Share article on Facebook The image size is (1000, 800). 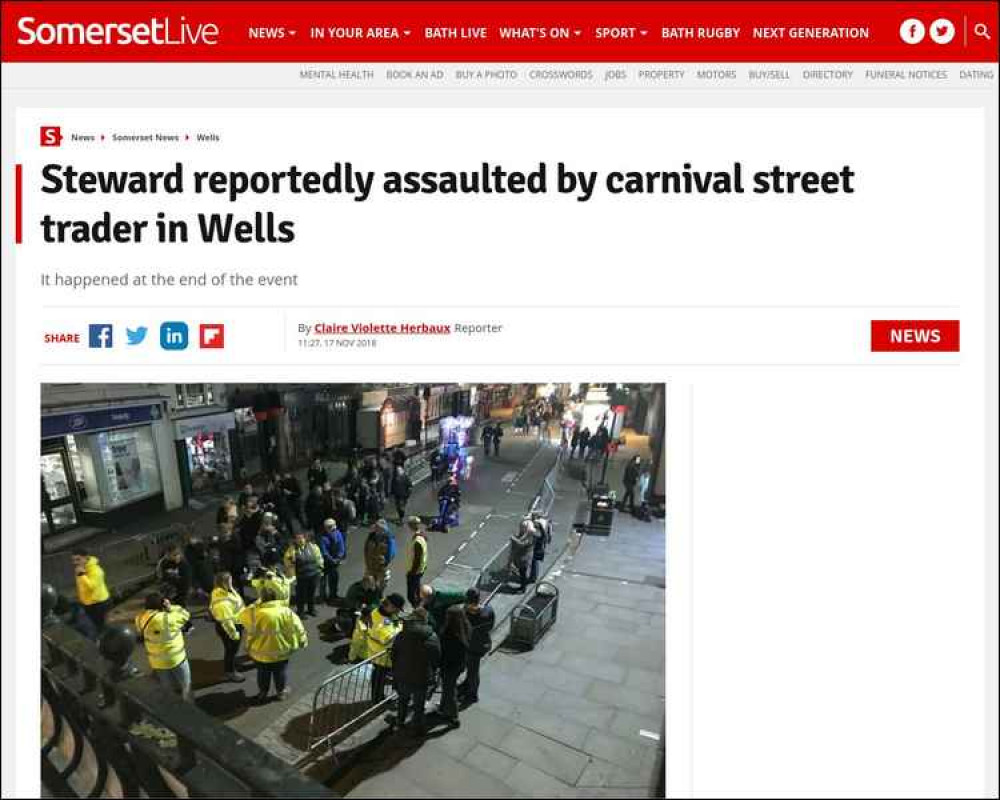tap(101, 336)
